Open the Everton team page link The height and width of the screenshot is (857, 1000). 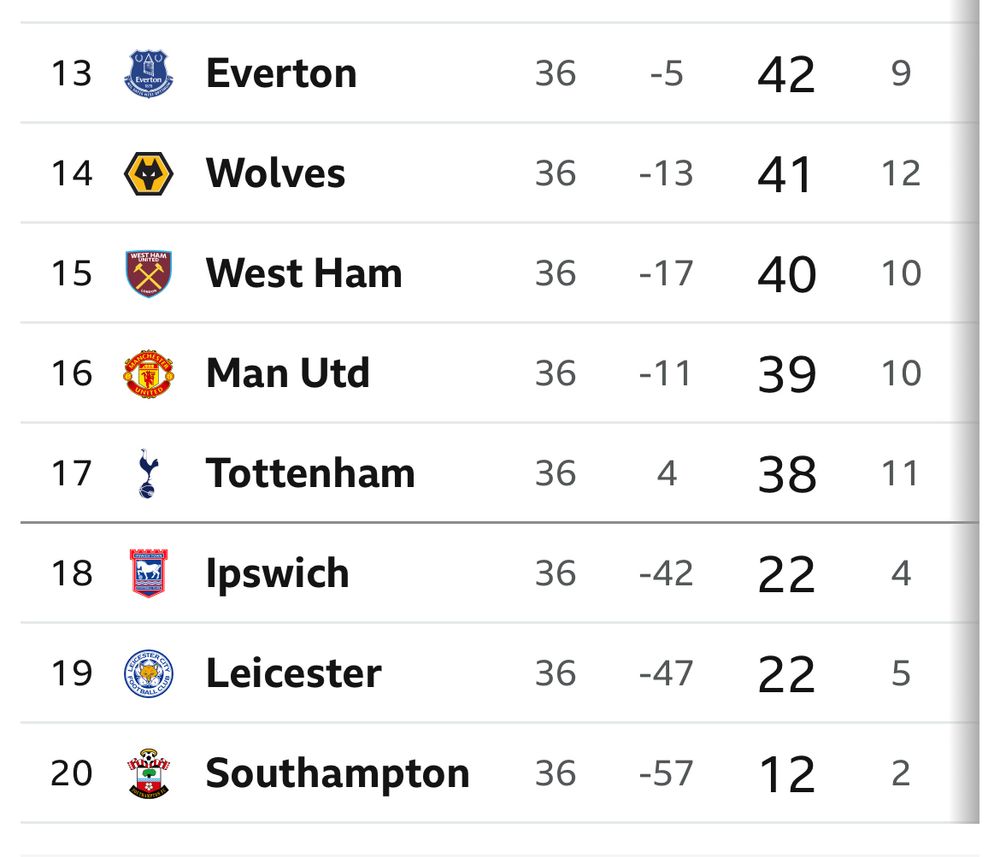pos(281,73)
